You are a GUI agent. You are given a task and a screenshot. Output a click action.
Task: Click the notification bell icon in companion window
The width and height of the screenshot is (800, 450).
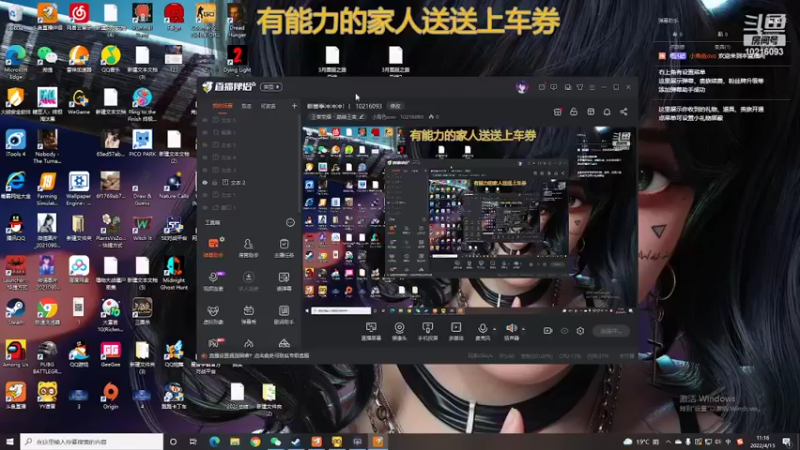(607, 112)
